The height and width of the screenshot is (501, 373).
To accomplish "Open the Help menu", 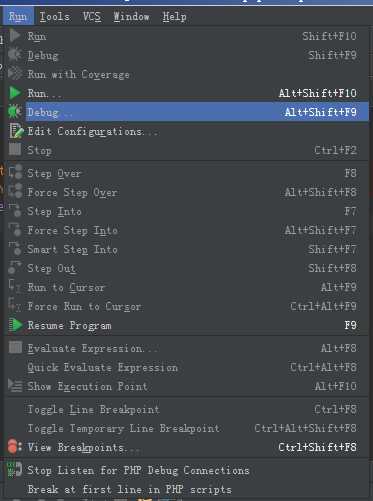I will [174, 16].
